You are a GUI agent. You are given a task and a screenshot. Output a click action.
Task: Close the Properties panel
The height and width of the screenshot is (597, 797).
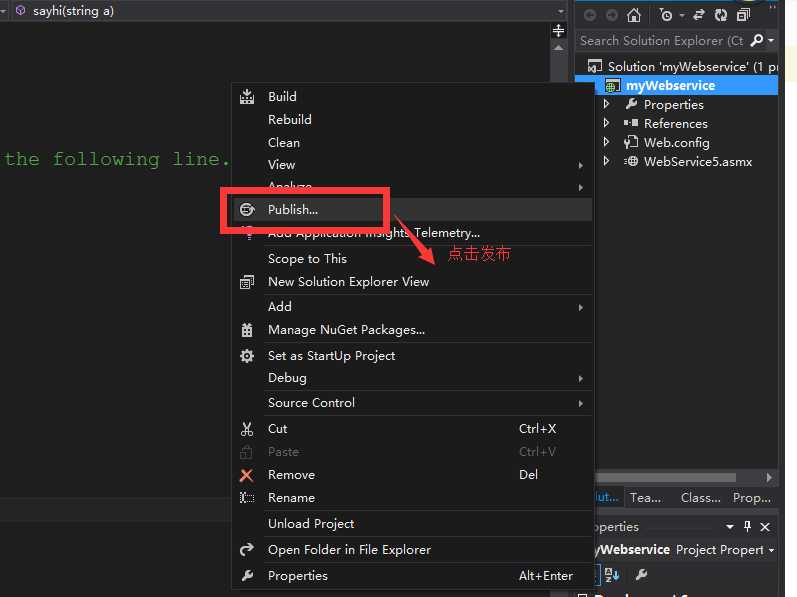tap(765, 527)
